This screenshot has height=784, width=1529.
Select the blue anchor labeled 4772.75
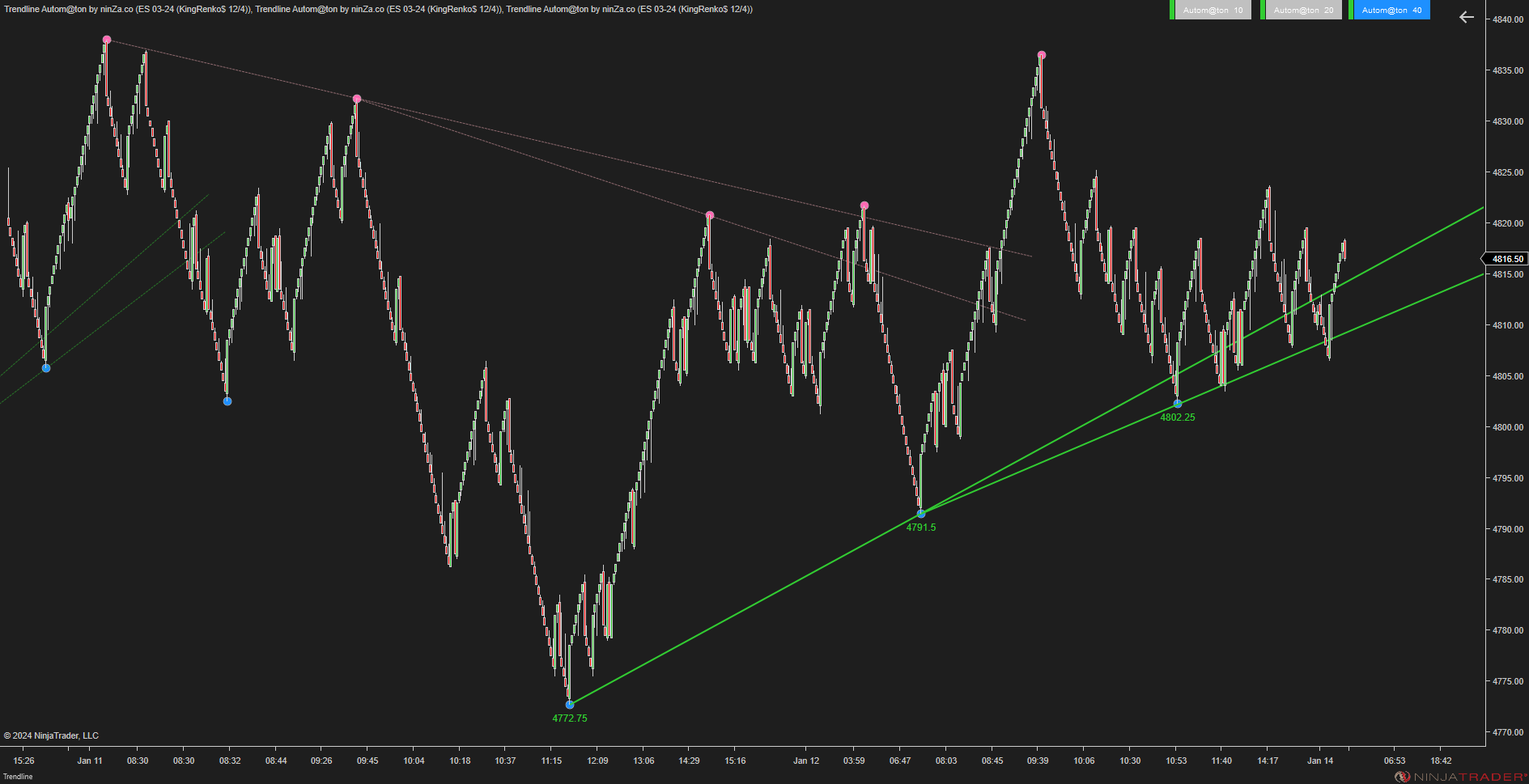(x=569, y=705)
